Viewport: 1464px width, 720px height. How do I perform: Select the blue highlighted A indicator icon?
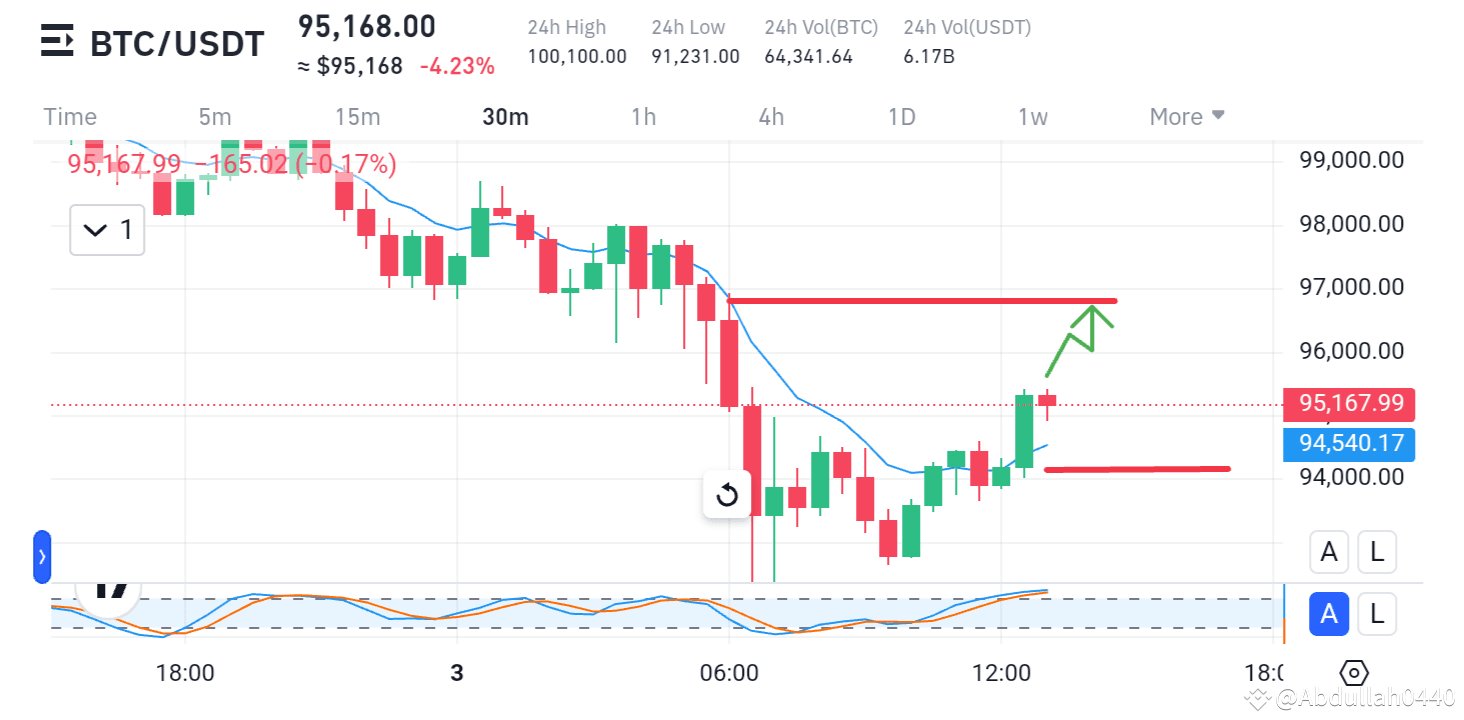(x=1329, y=614)
